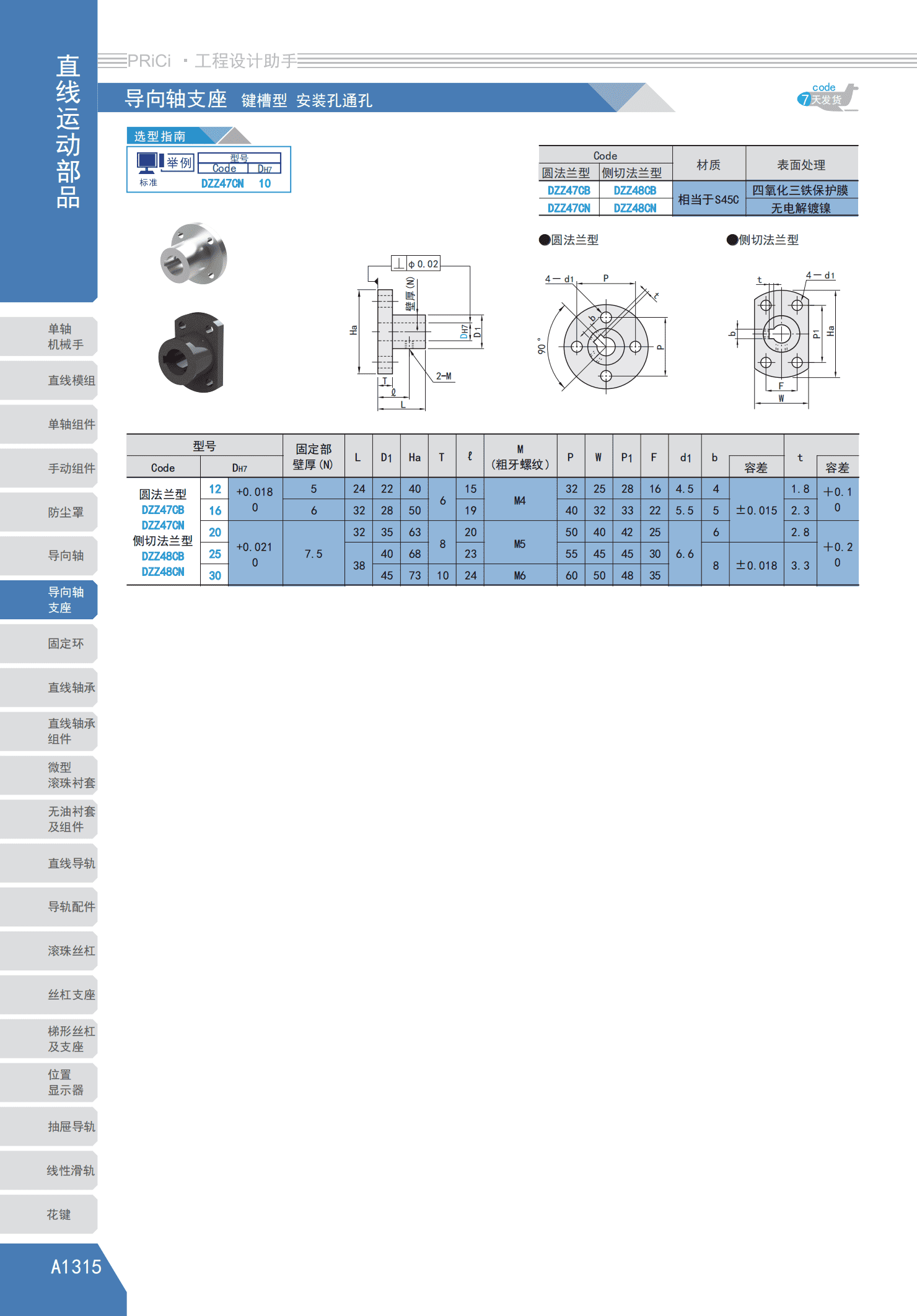Viewport: 917px width, 1316px height.
Task: Click the active 导向轴支座 sidebar tab
Action: tap(49, 599)
